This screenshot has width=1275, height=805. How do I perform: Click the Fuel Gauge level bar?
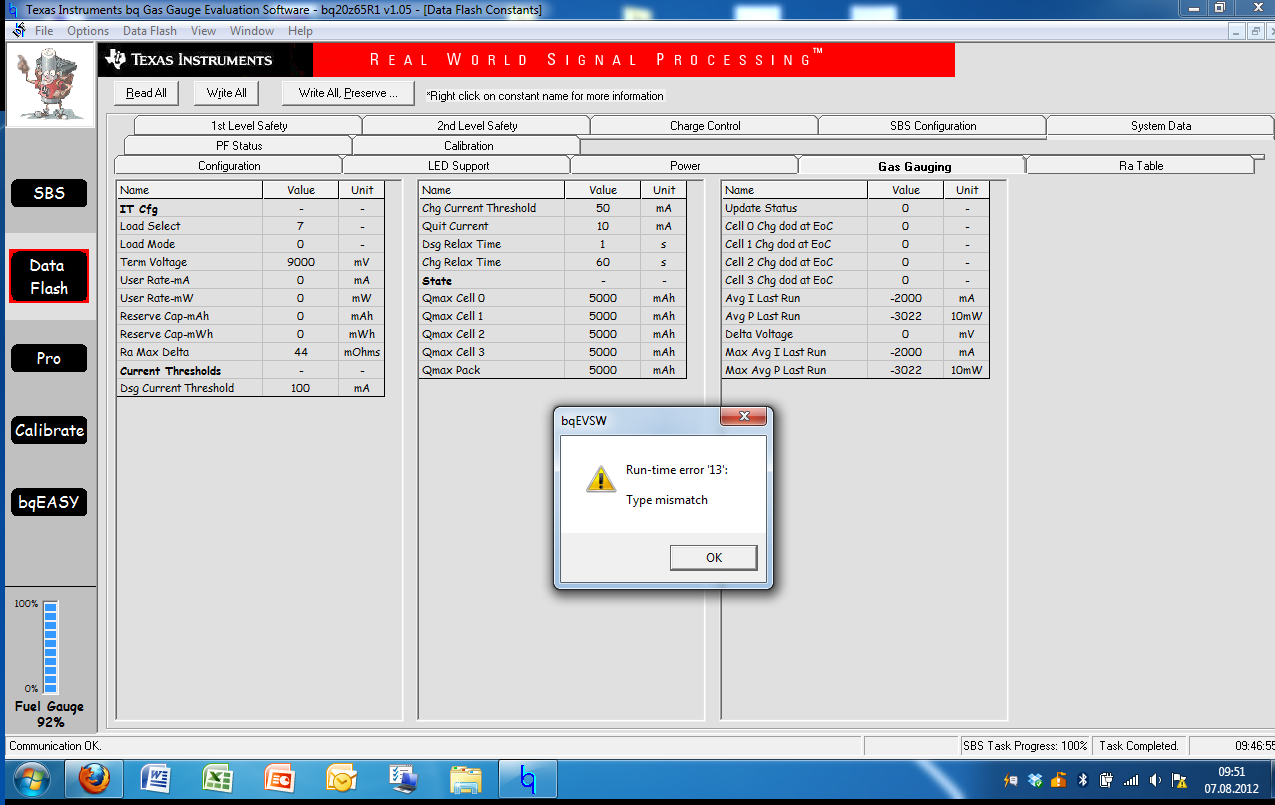click(51, 647)
